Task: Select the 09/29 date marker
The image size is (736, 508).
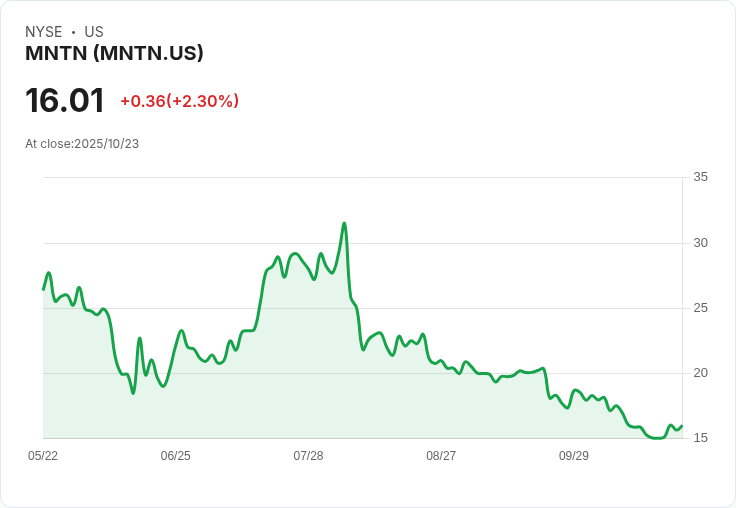Action: [574, 455]
